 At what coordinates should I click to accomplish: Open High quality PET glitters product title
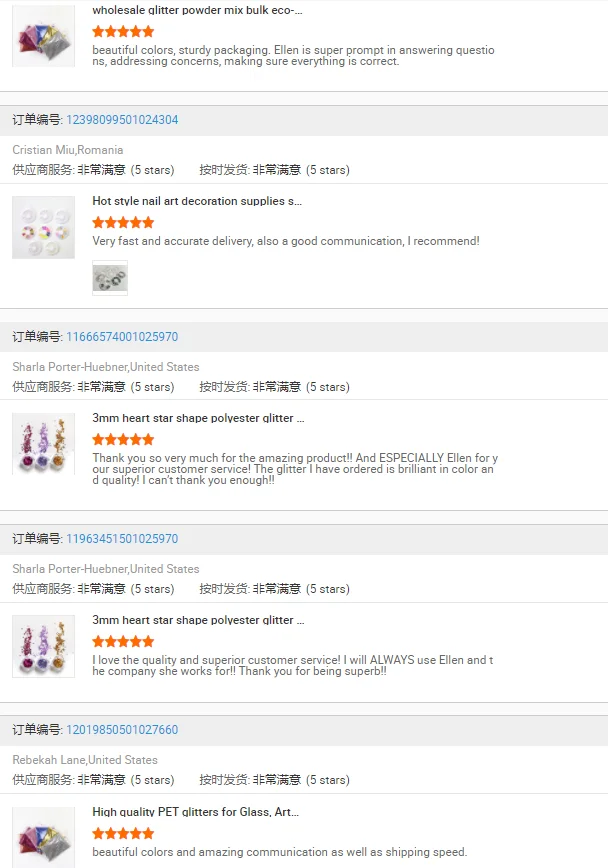(195, 812)
